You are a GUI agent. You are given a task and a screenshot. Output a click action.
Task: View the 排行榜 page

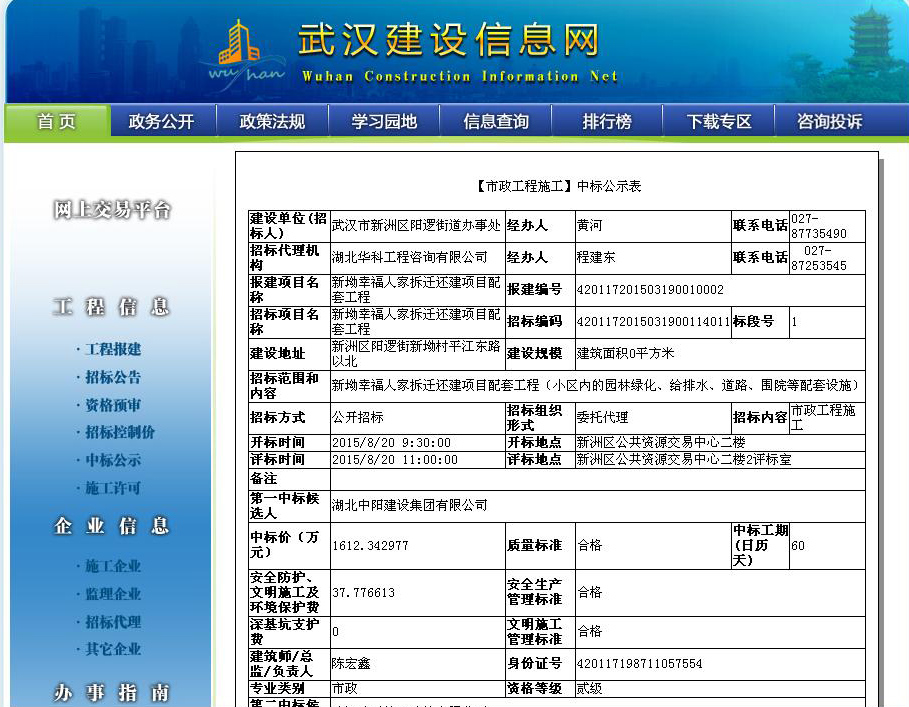(x=607, y=122)
